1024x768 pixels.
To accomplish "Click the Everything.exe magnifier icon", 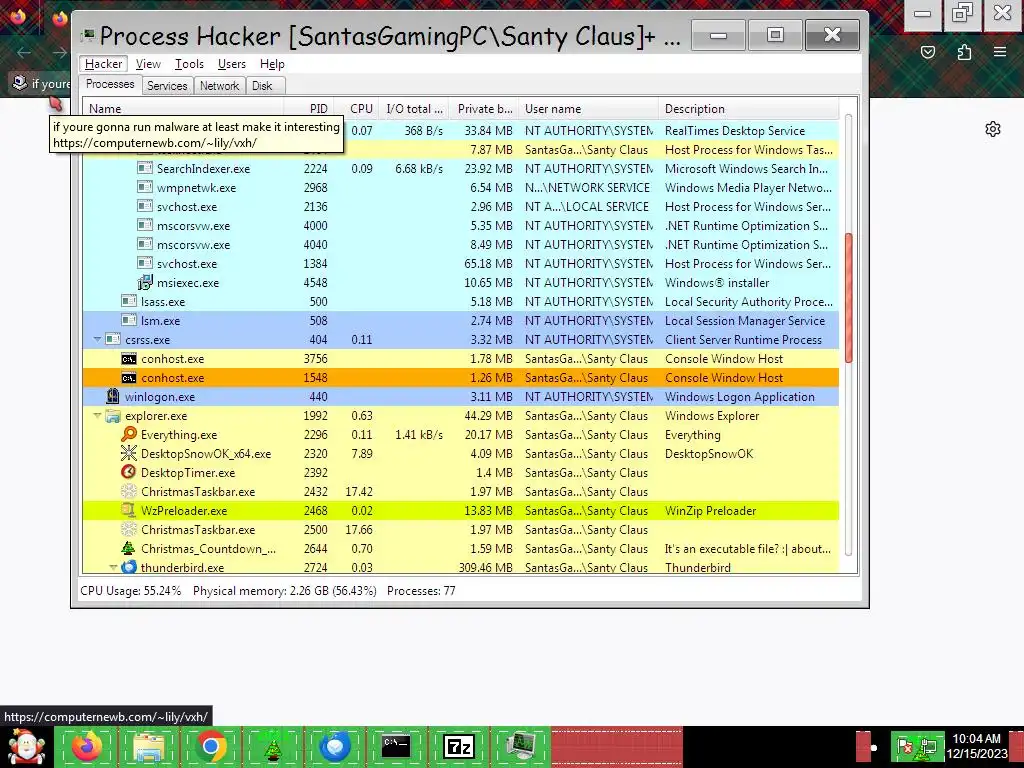I will tap(129, 434).
